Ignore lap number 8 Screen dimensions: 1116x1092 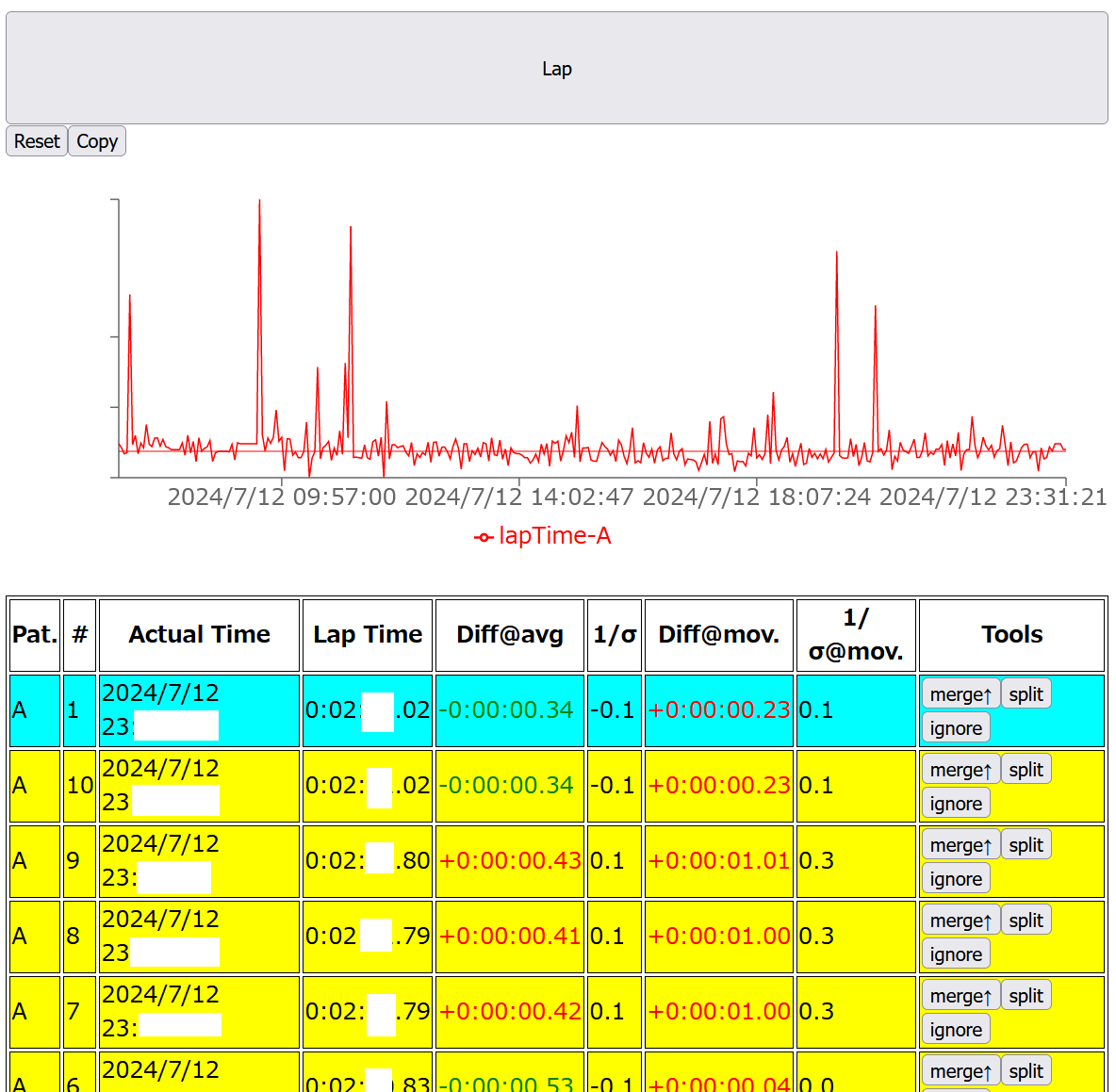(x=955, y=954)
